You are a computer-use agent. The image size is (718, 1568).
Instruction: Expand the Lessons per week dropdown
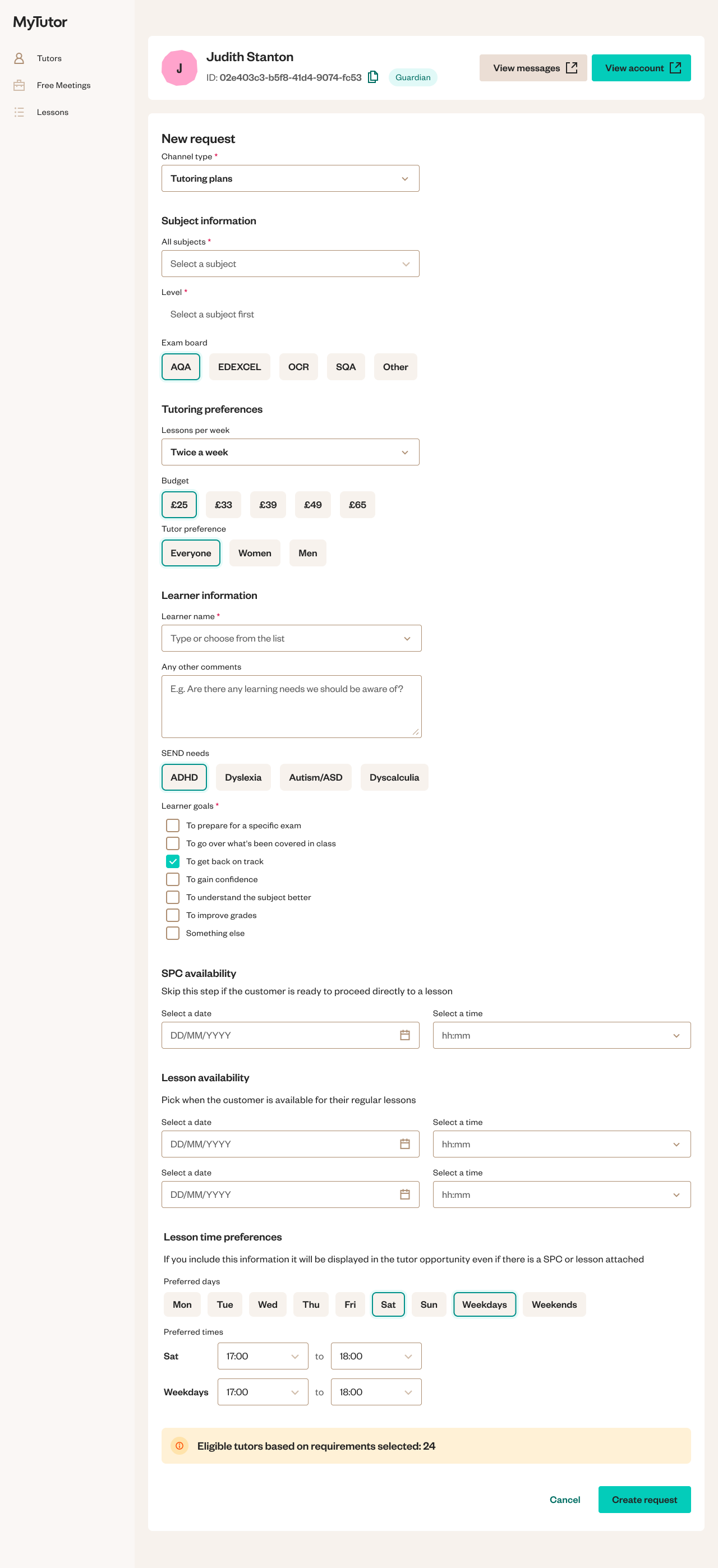(291, 452)
